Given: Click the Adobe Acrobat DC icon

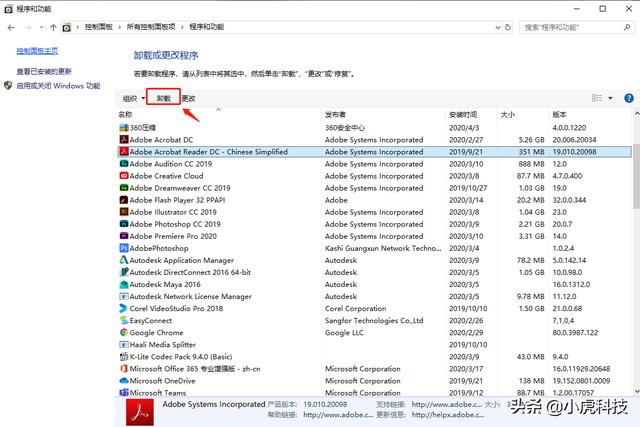Looking at the screenshot, I should tap(124, 140).
